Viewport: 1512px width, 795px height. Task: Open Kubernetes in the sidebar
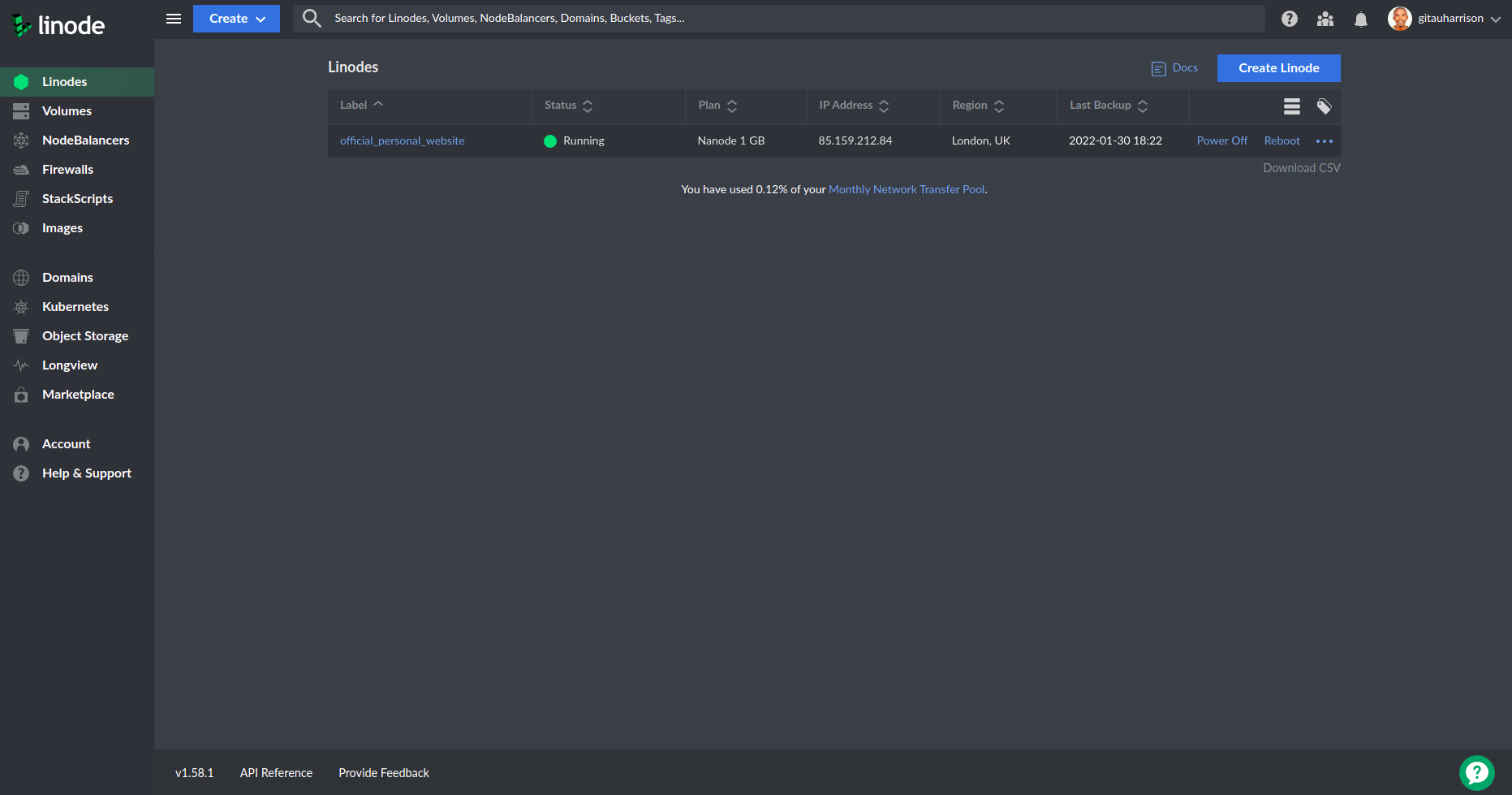pos(75,307)
